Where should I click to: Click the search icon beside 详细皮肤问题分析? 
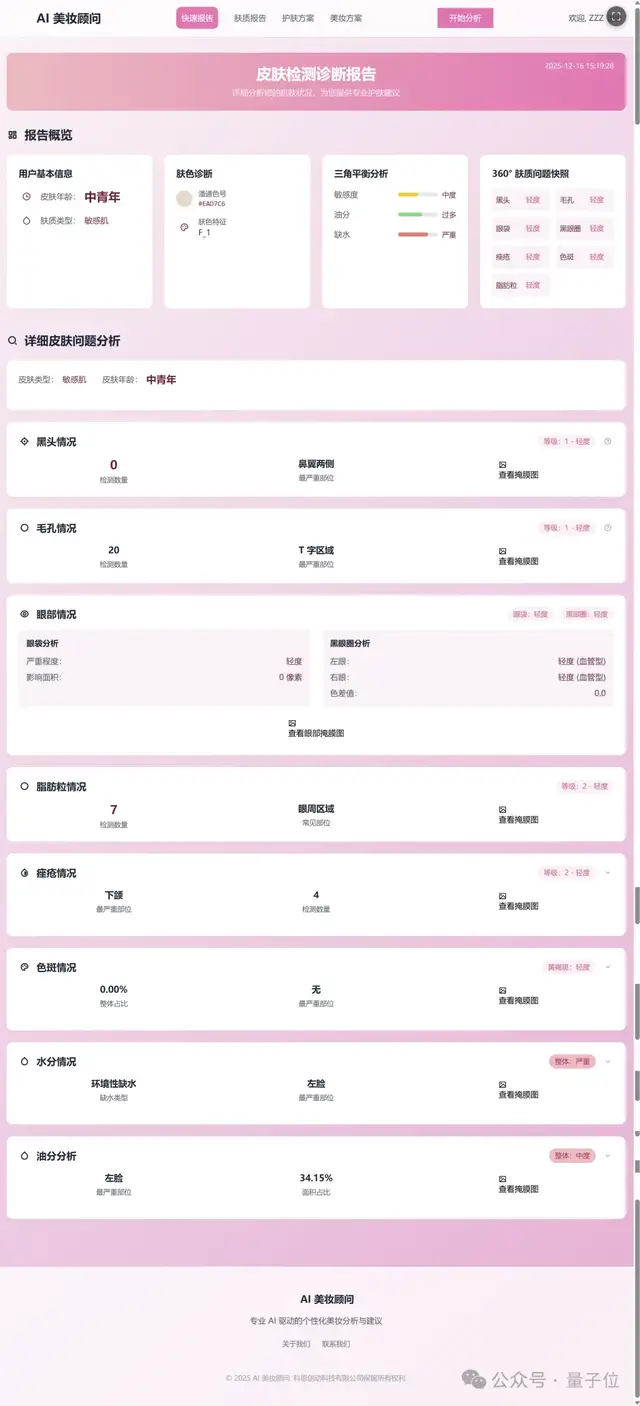pos(13,341)
